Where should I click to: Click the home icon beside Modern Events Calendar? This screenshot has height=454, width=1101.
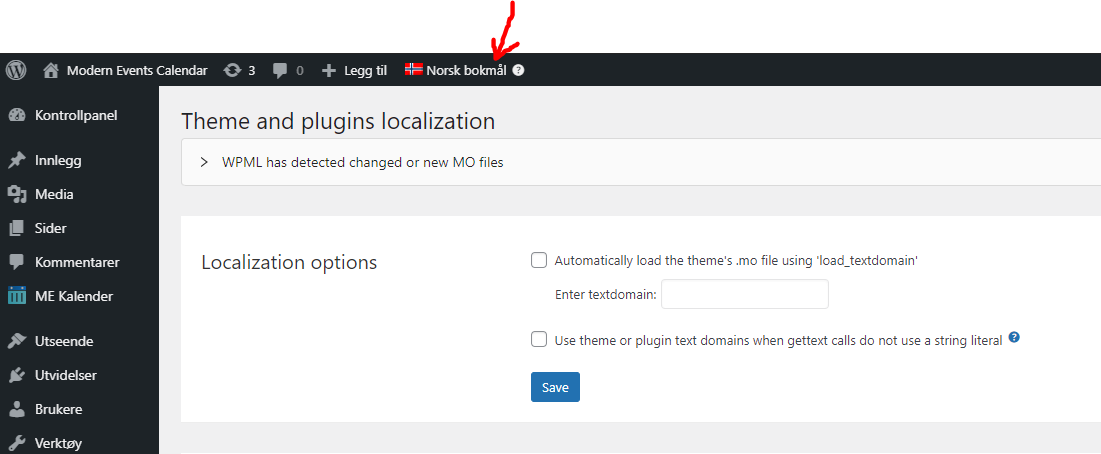(x=50, y=70)
